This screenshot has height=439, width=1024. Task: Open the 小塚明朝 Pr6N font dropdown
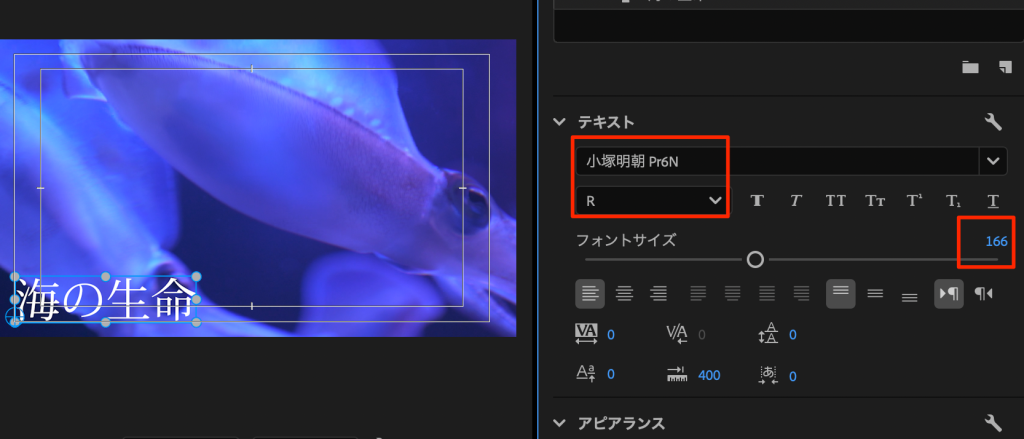coord(993,160)
